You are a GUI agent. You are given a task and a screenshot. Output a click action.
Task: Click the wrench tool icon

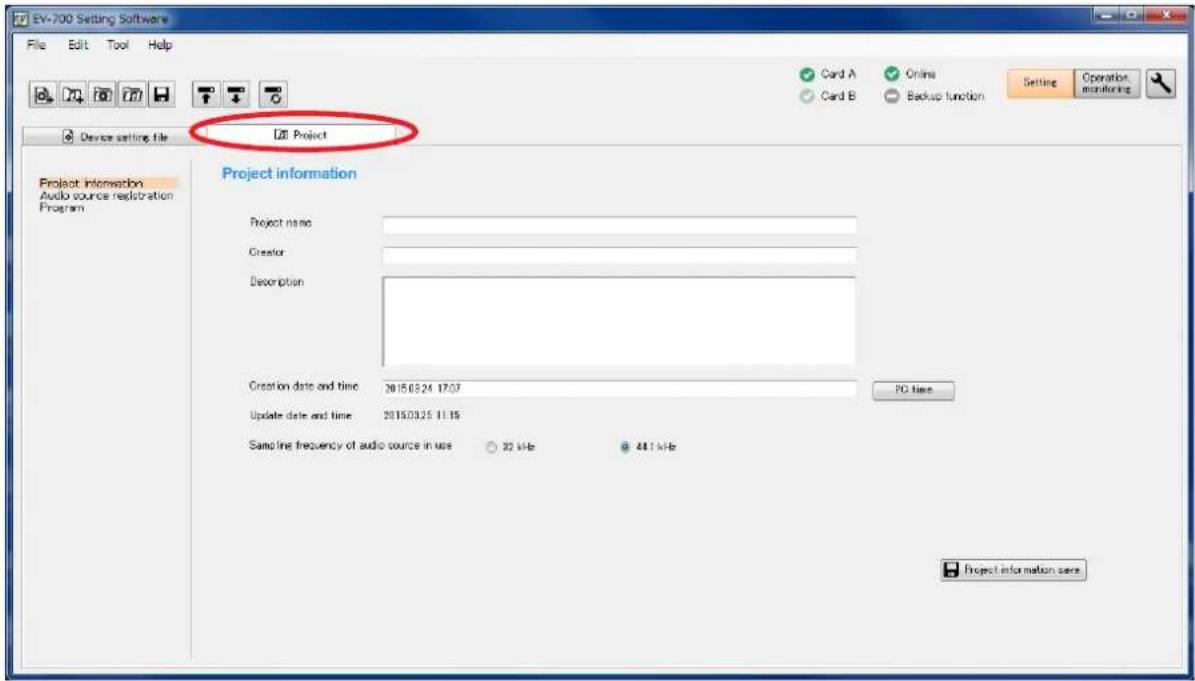click(1159, 84)
